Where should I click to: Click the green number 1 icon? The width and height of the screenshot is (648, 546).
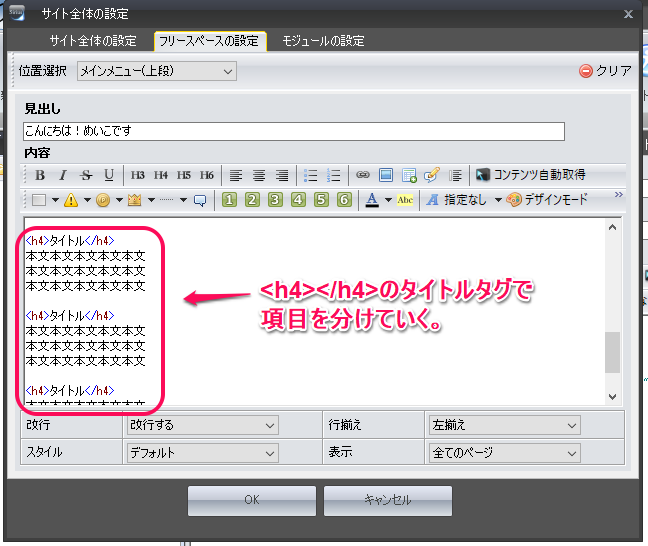click(229, 200)
